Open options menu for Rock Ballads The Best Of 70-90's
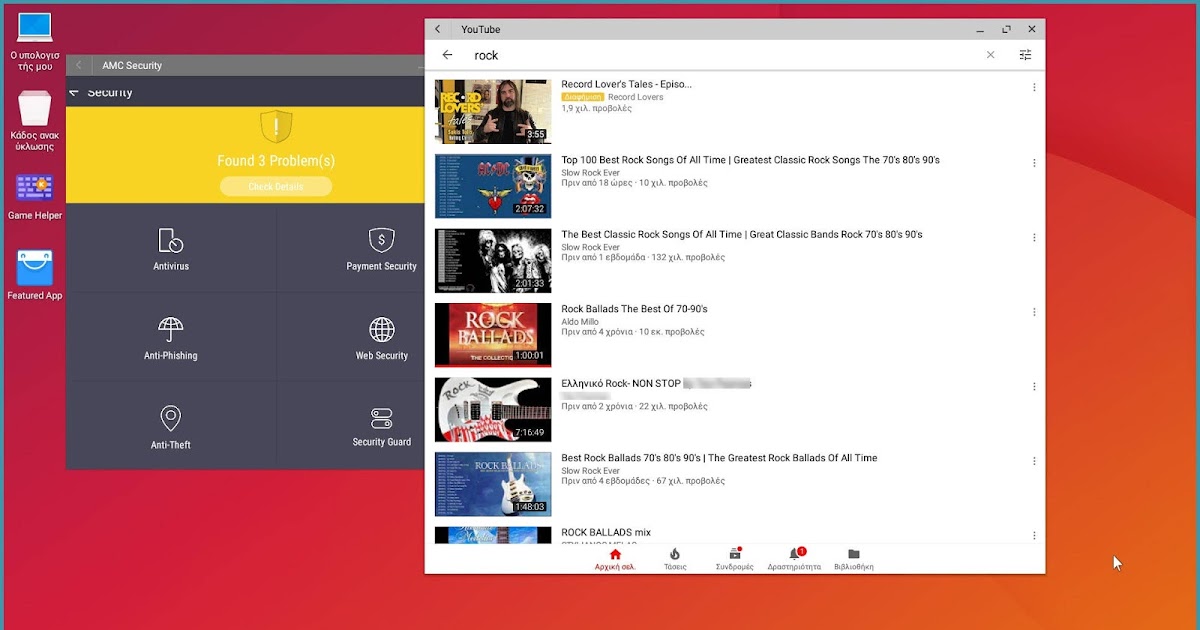 (1034, 312)
